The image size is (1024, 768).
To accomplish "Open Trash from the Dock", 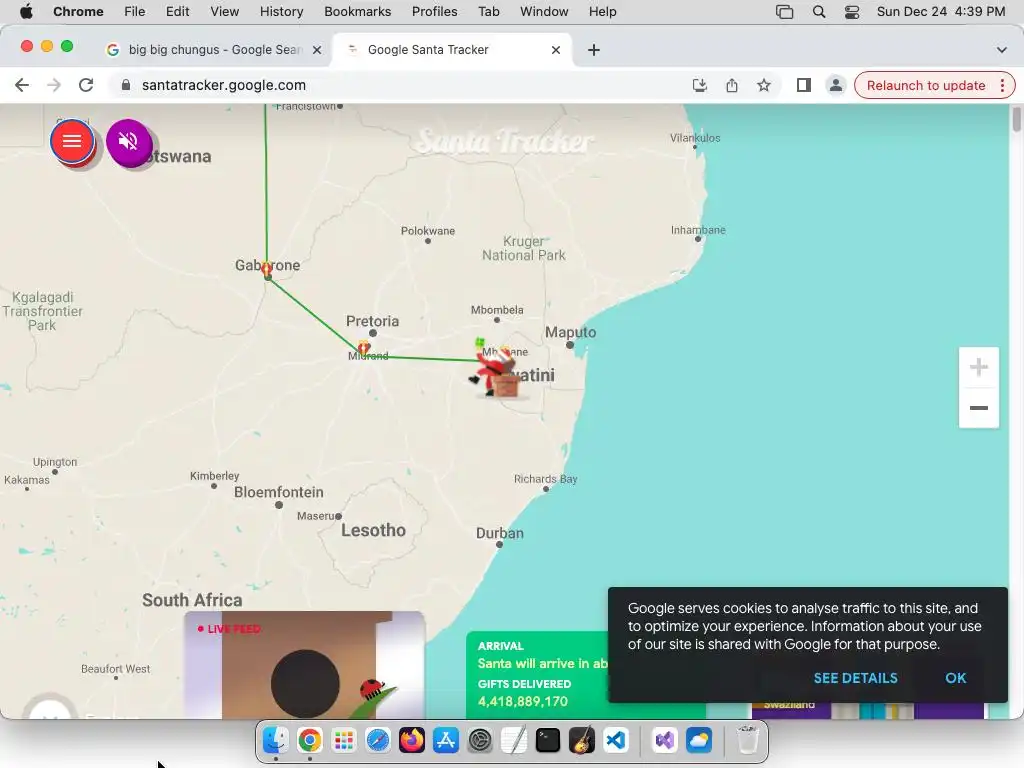I will coord(748,741).
